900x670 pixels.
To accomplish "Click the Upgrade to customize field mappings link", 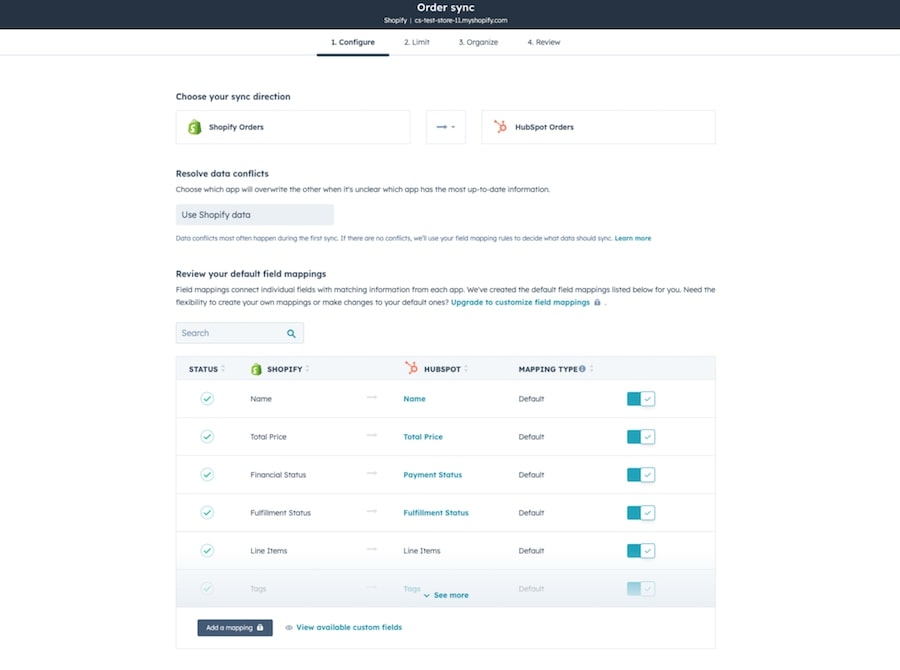I will tap(520, 302).
